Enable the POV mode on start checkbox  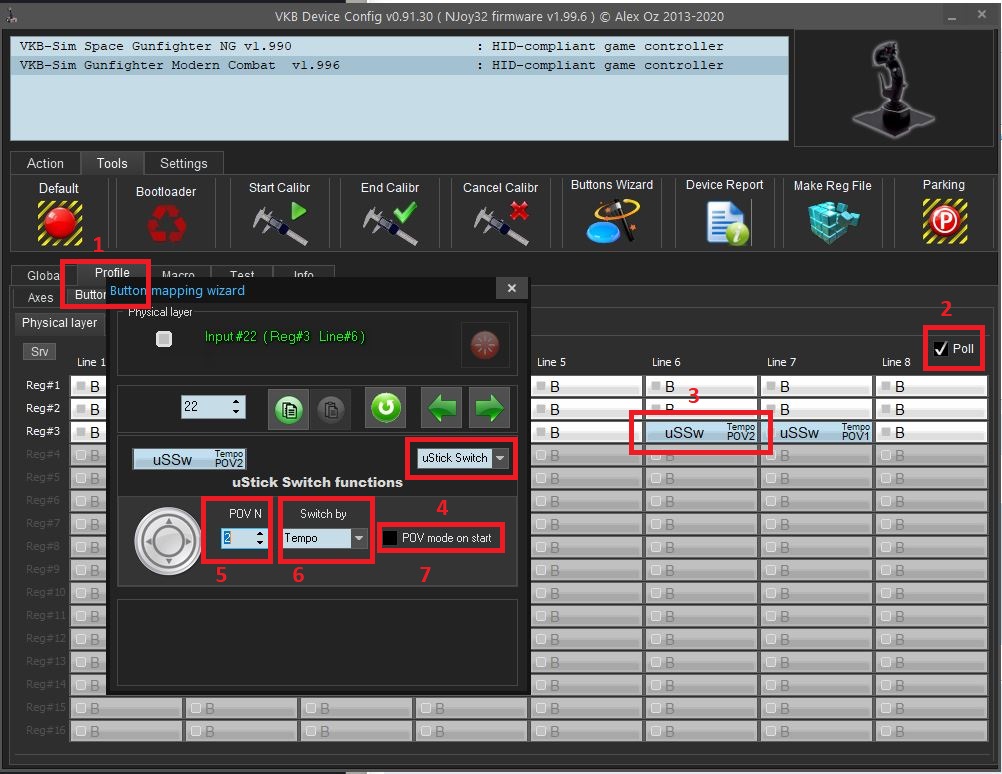point(390,538)
